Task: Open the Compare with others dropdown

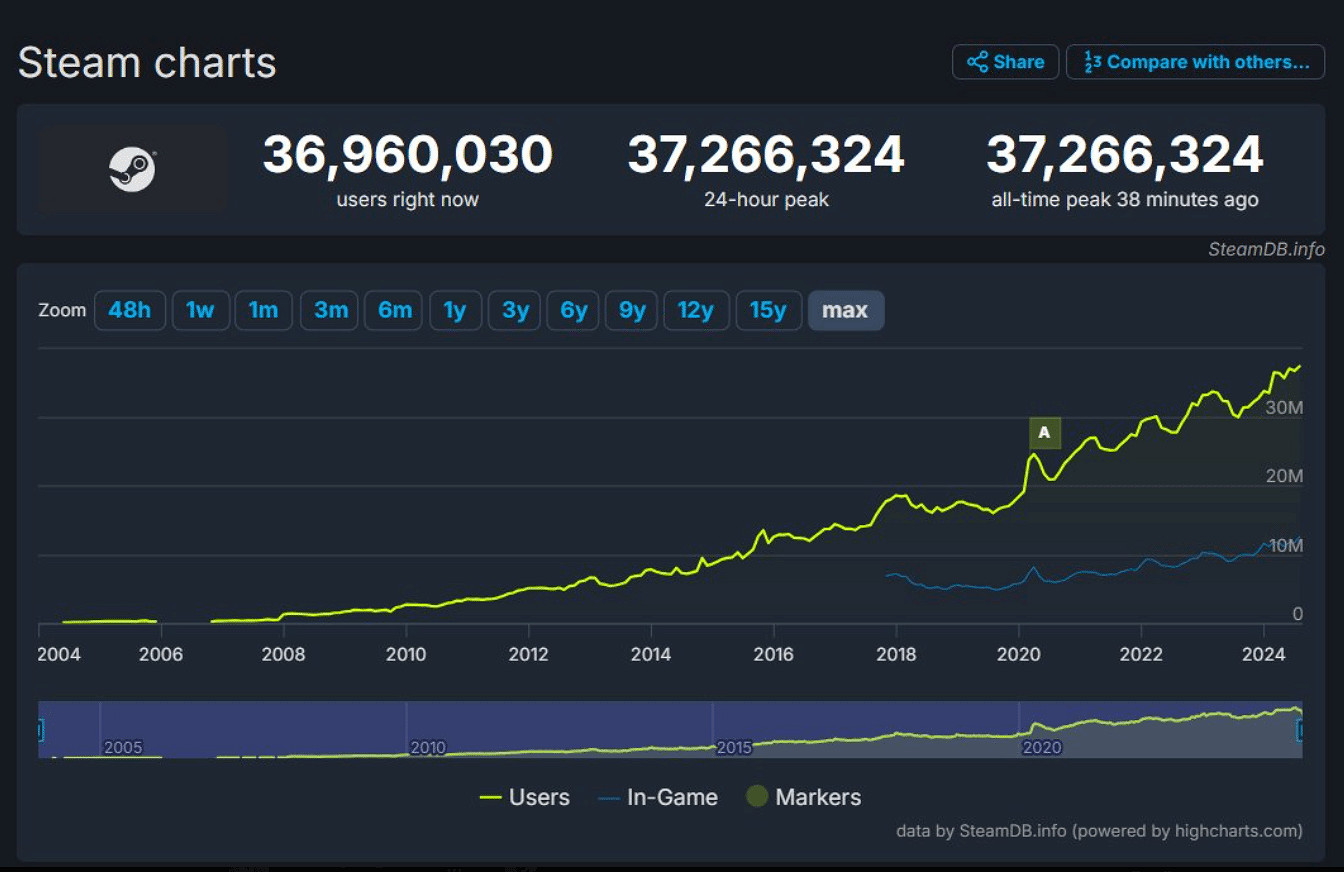Action: click(1195, 62)
